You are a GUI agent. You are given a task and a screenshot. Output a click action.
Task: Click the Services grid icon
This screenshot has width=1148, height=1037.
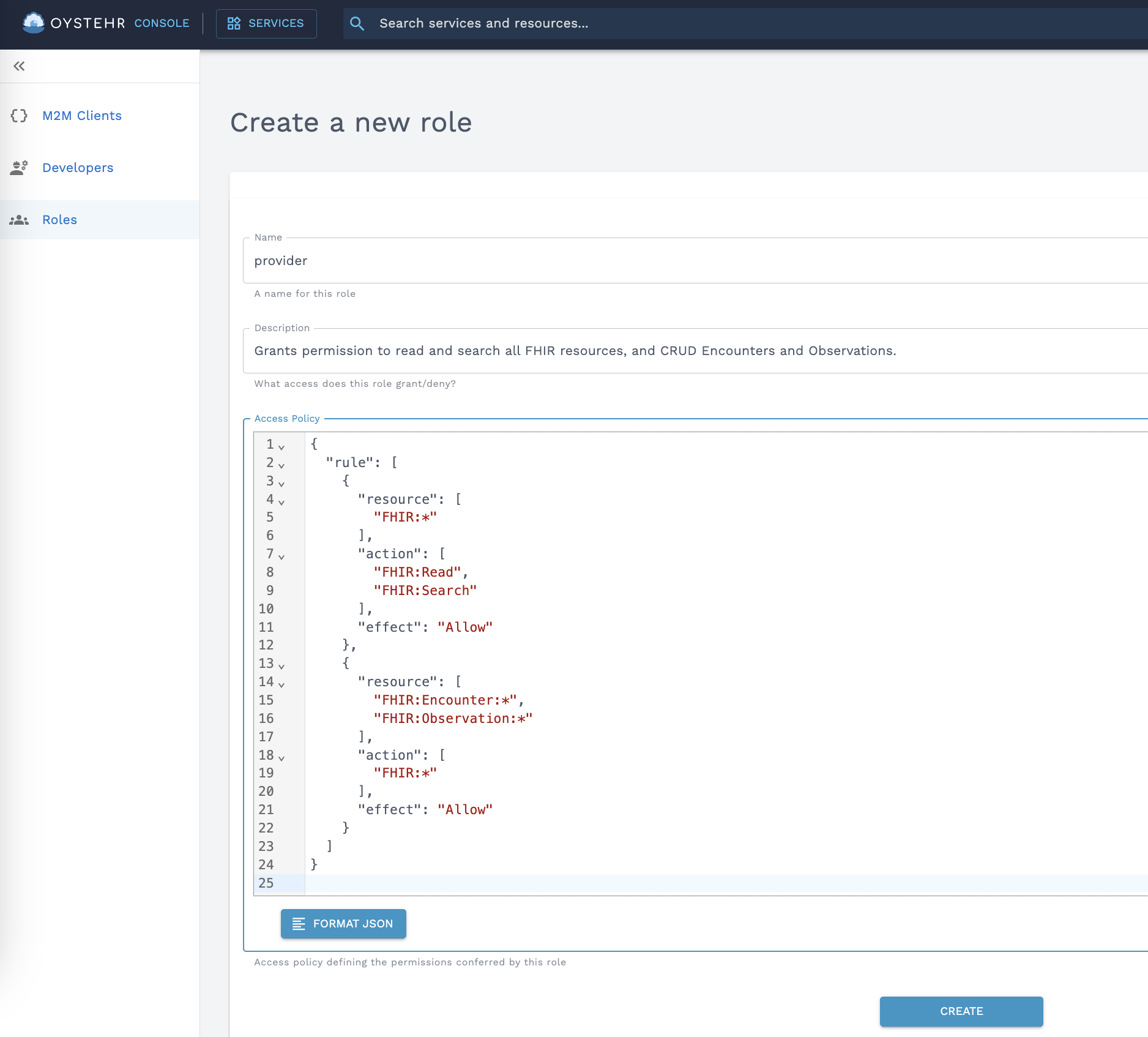(x=234, y=23)
